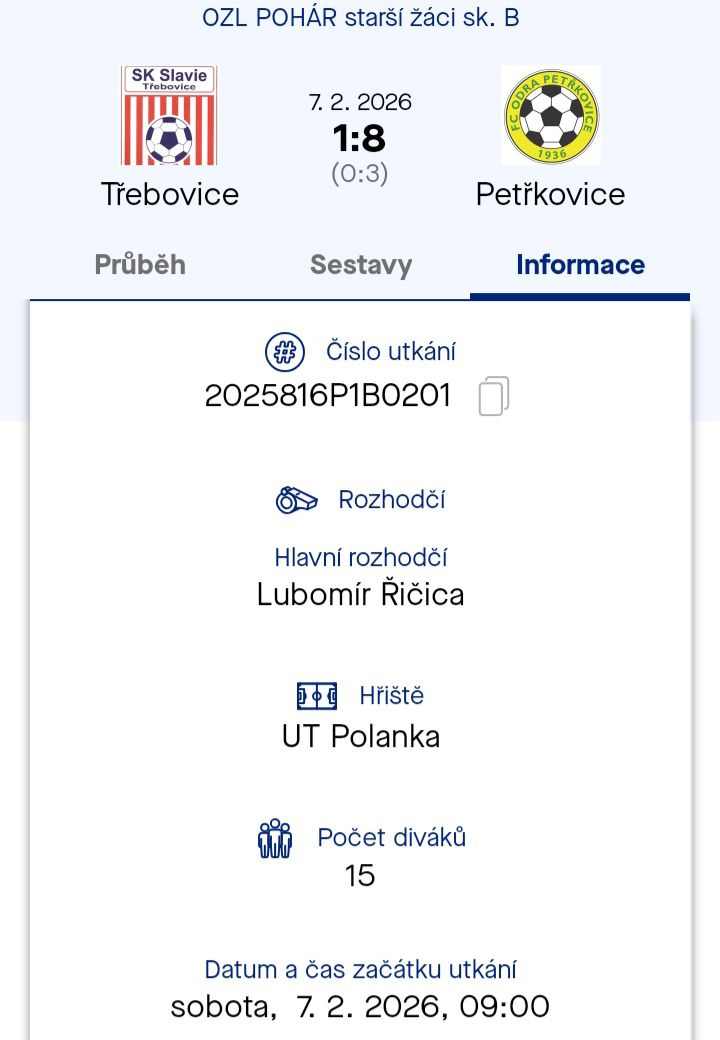Click the 1:8 final score
Screen dimensions: 720x1040
(360, 138)
